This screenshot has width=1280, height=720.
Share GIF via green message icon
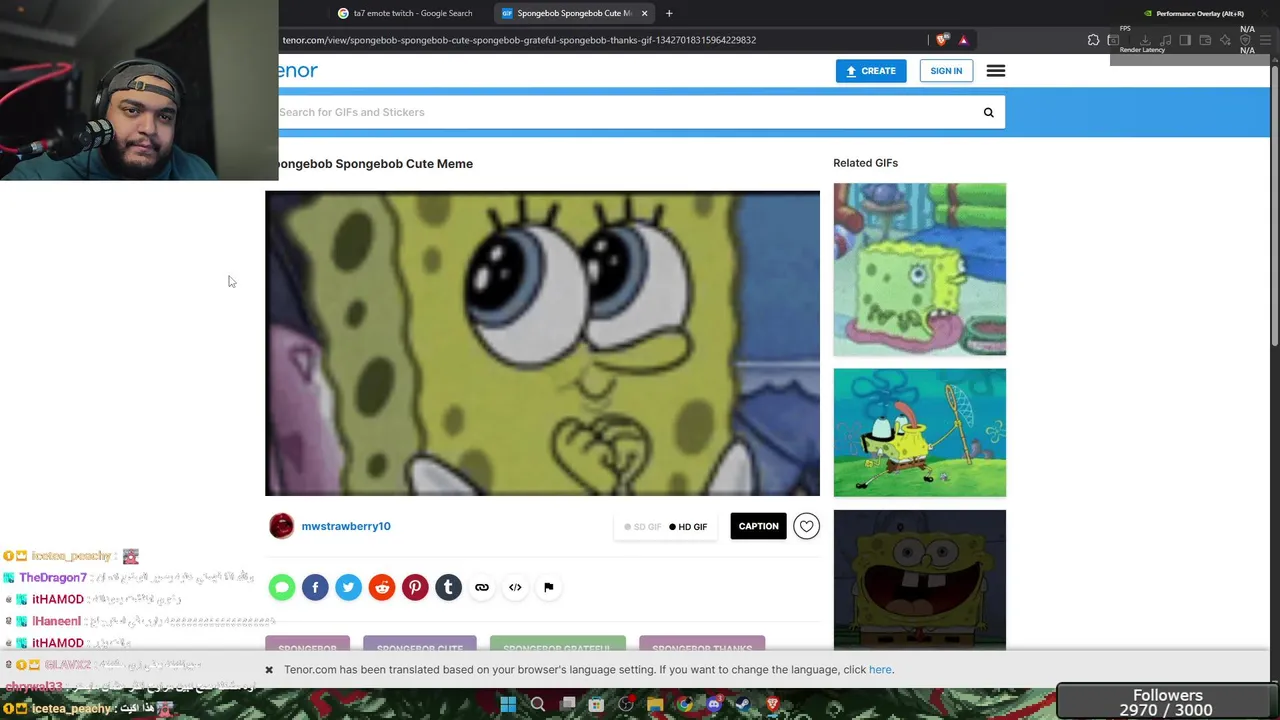pos(282,587)
